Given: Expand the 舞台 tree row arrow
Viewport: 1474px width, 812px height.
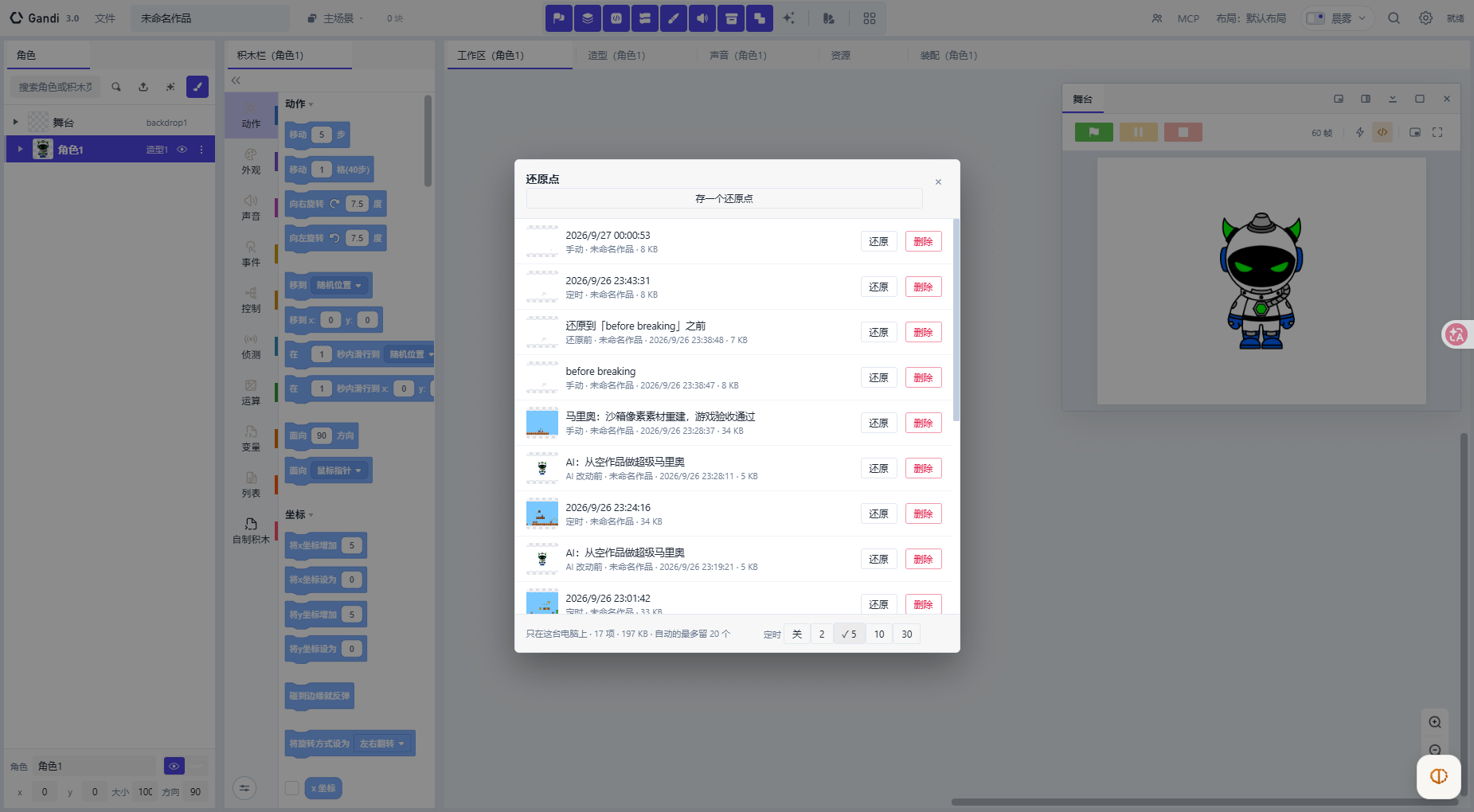Looking at the screenshot, I should (x=15, y=122).
